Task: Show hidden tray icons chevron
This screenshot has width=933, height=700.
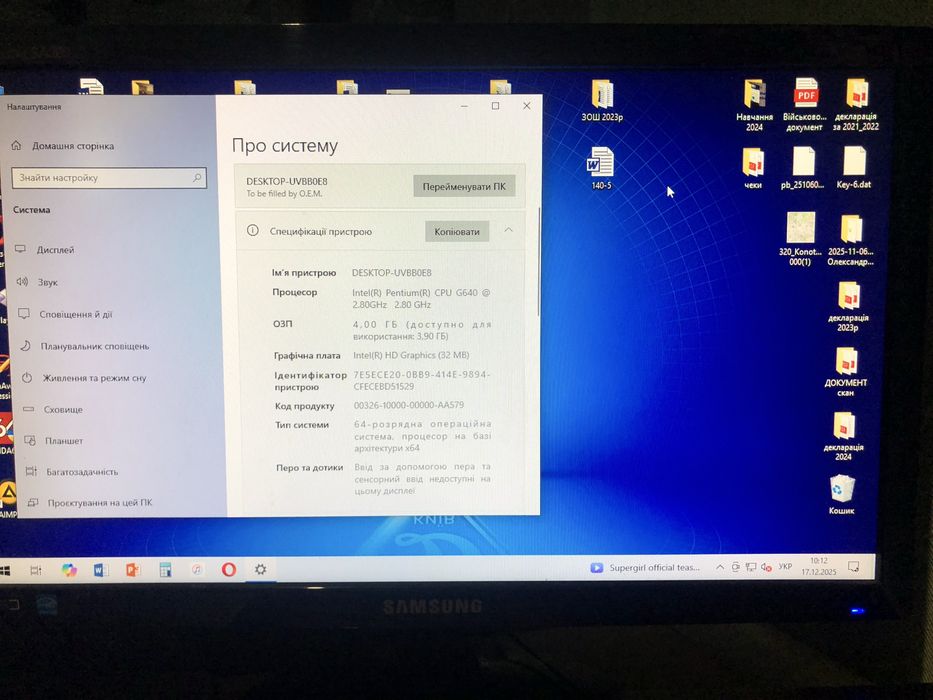Action: tap(719, 567)
